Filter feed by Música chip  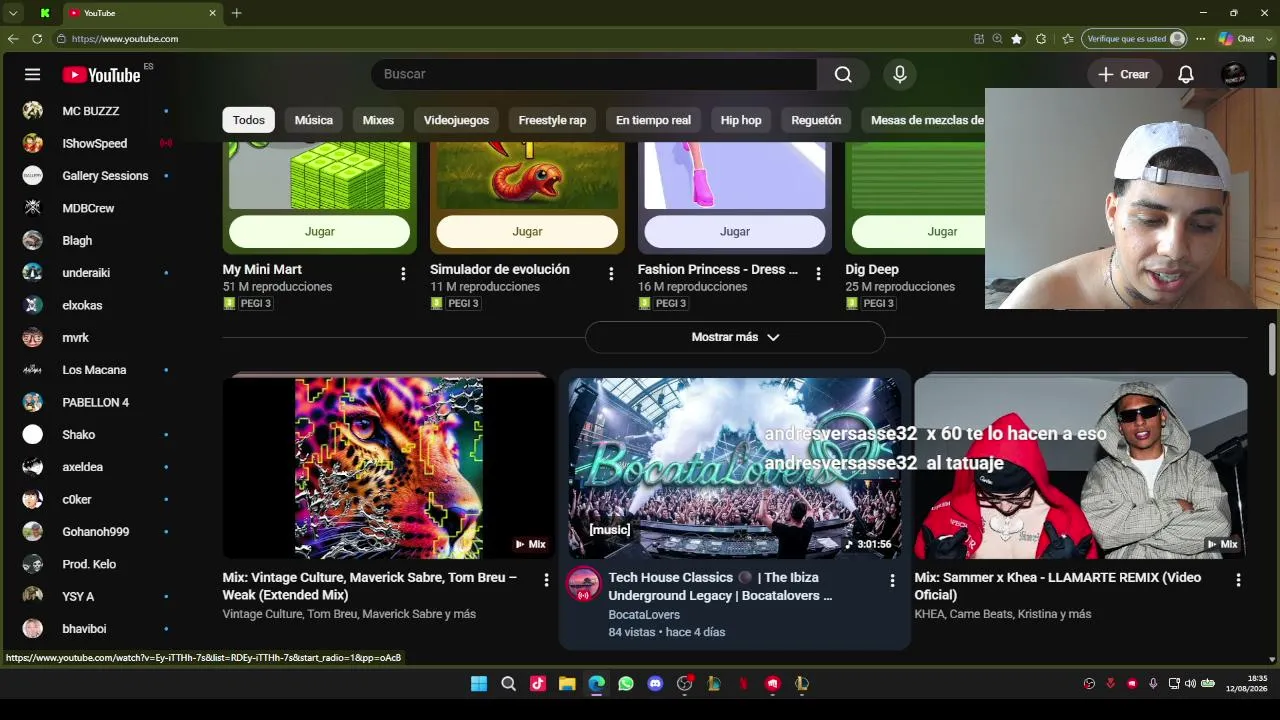tap(314, 120)
